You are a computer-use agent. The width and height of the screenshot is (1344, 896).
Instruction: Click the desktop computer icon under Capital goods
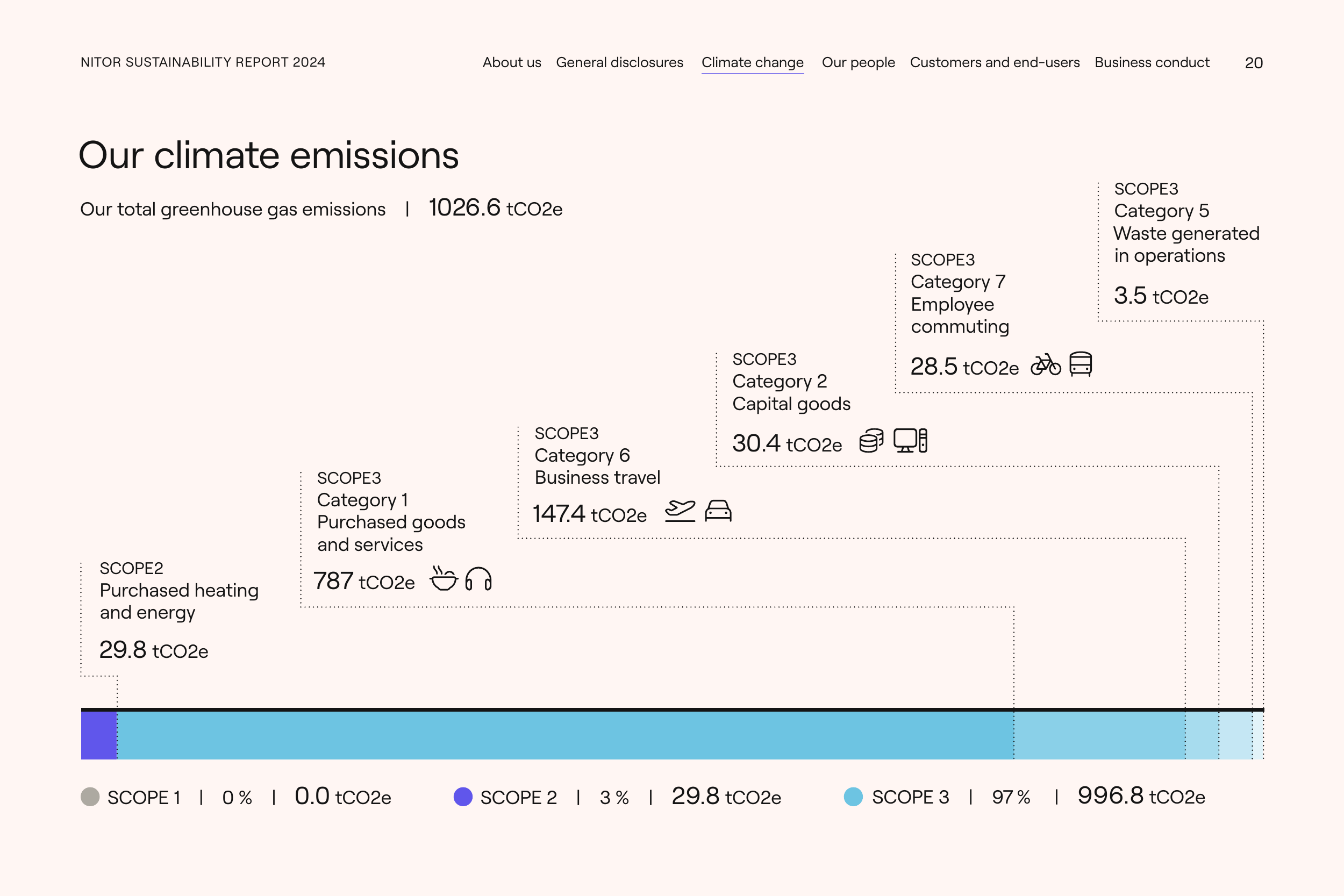(x=910, y=441)
